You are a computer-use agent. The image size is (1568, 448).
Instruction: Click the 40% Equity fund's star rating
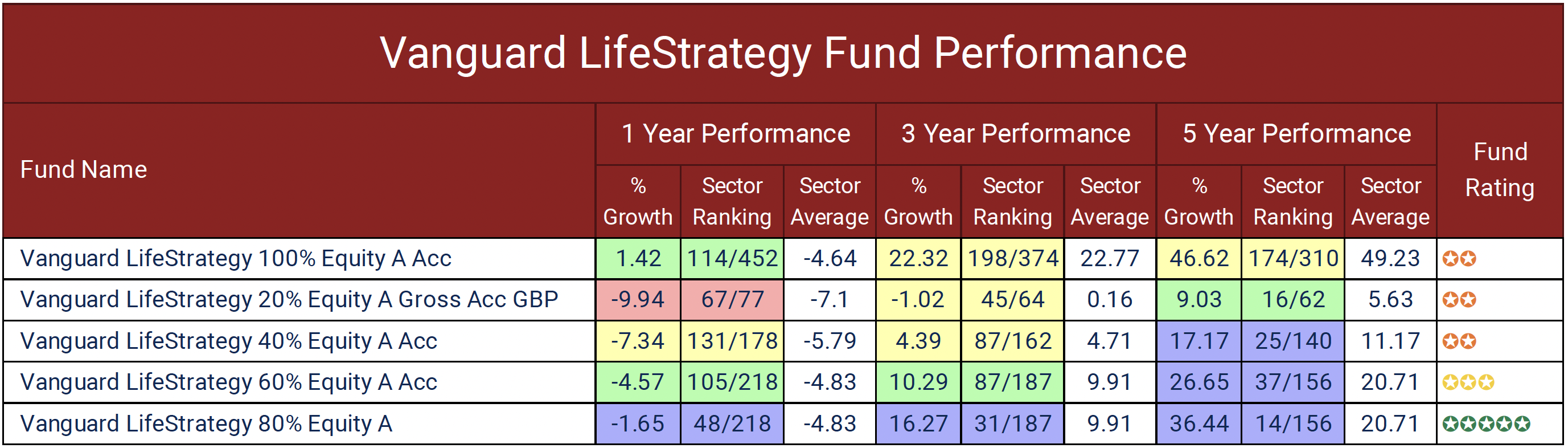point(1459,341)
